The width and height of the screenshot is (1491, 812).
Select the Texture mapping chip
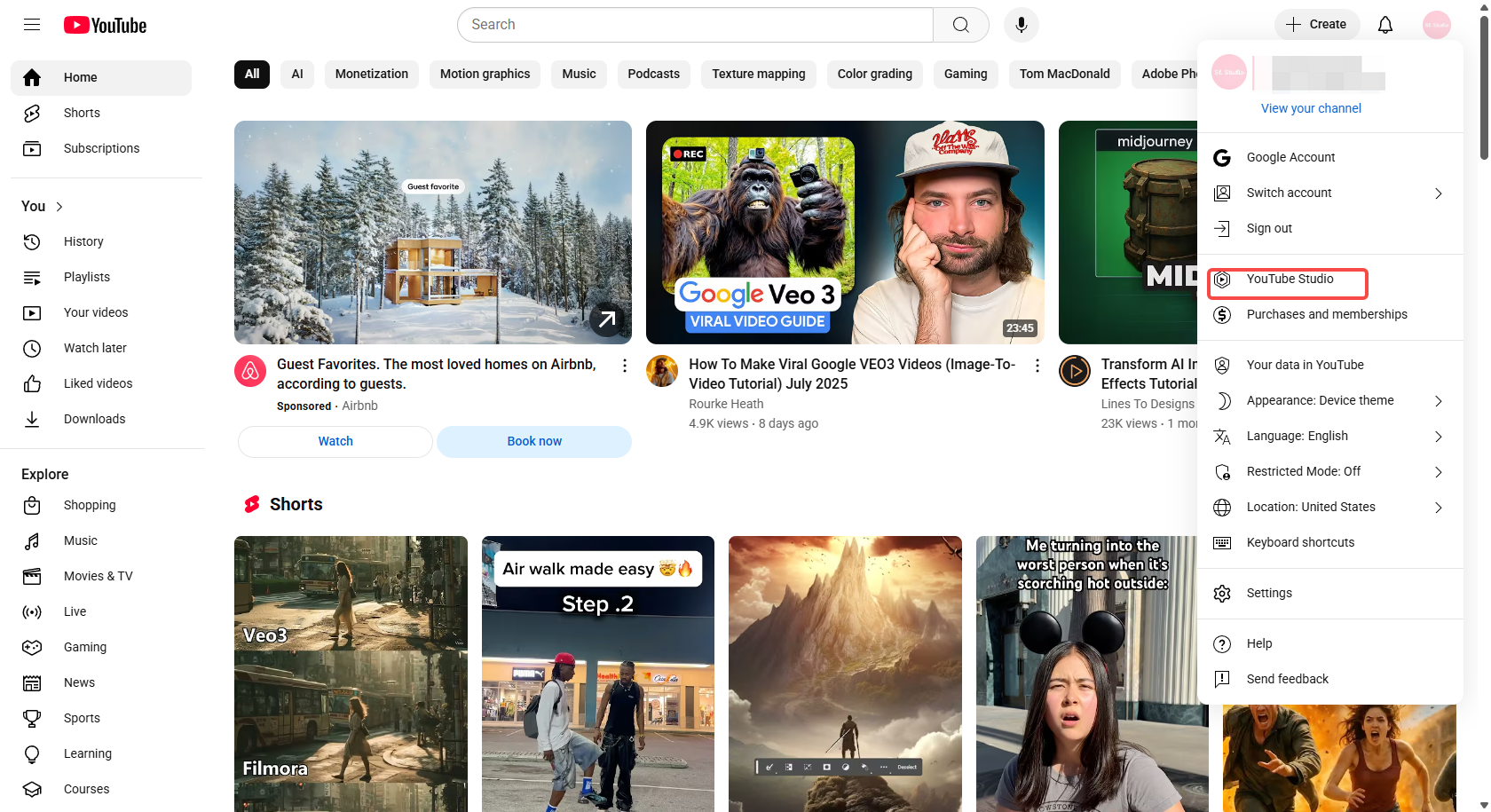pos(759,74)
